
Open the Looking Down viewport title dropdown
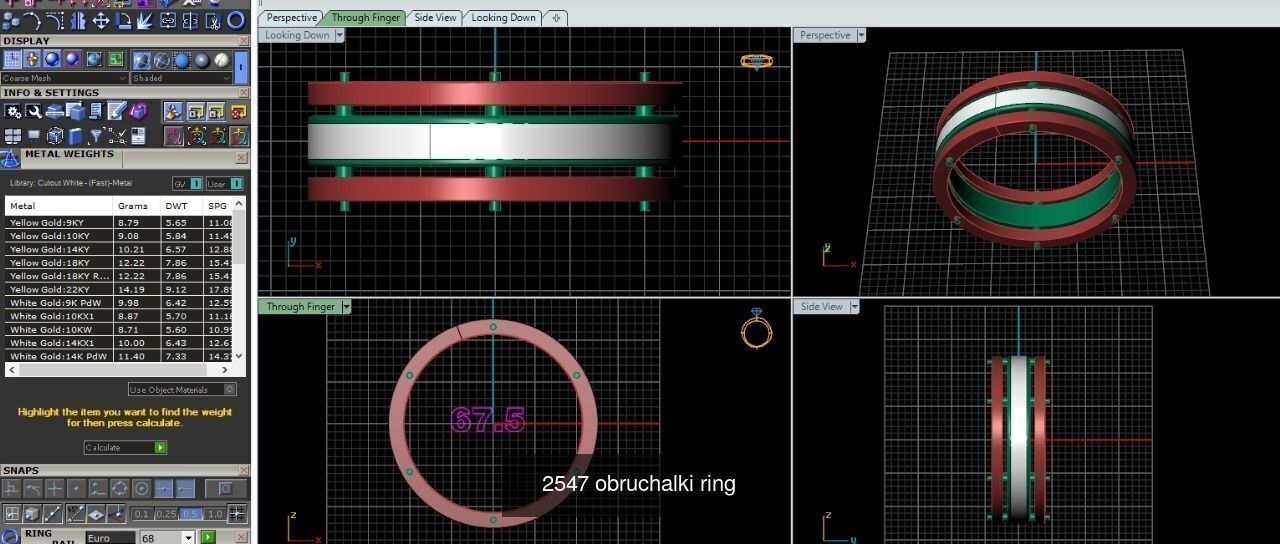(x=340, y=35)
